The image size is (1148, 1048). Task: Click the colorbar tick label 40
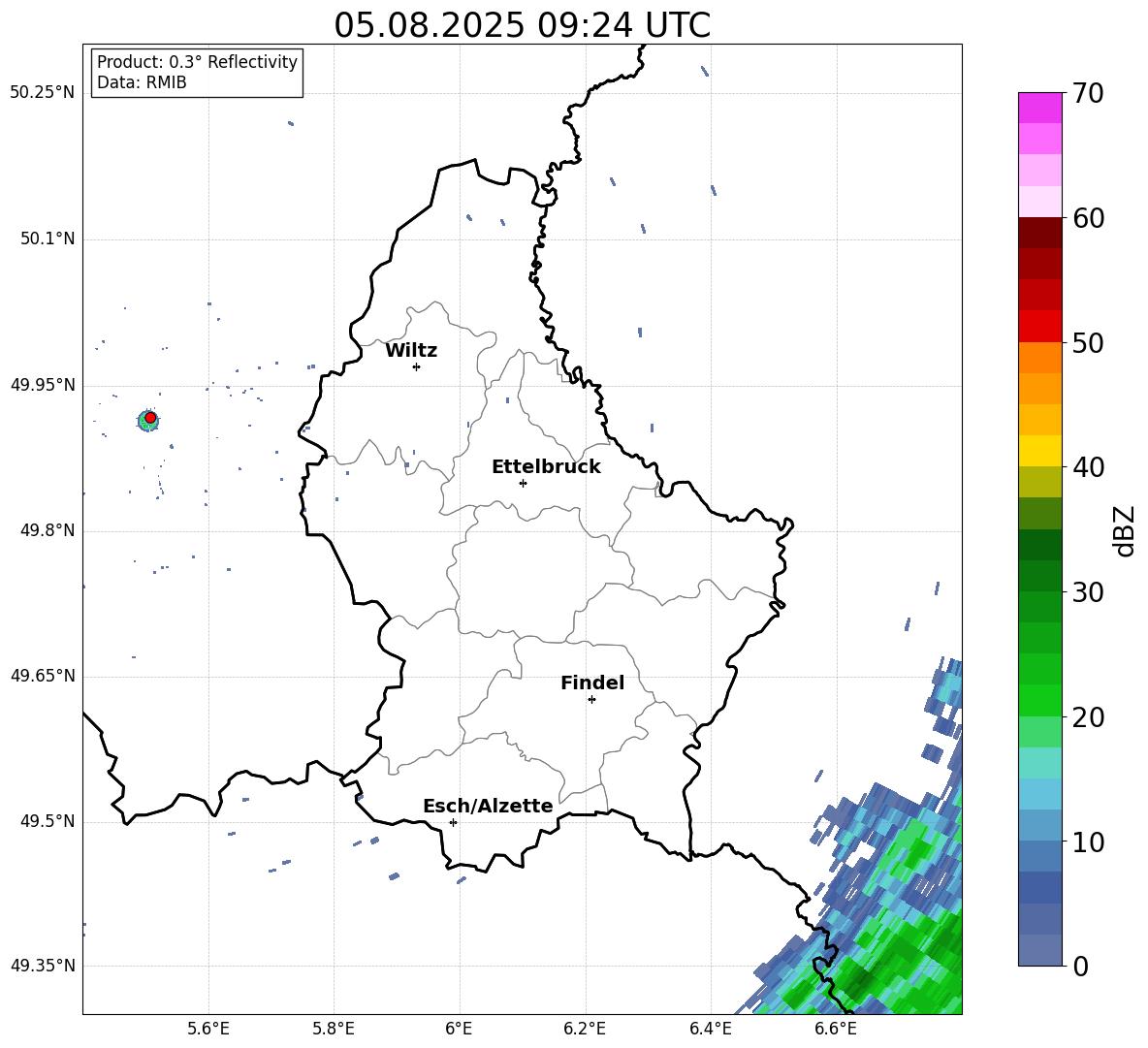[x=1088, y=467]
